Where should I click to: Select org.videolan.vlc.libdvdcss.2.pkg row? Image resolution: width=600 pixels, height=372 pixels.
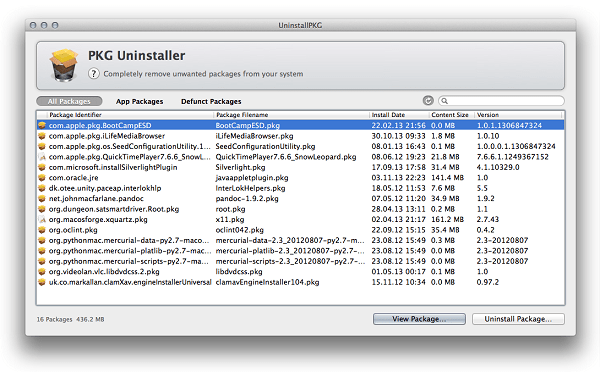point(301,272)
